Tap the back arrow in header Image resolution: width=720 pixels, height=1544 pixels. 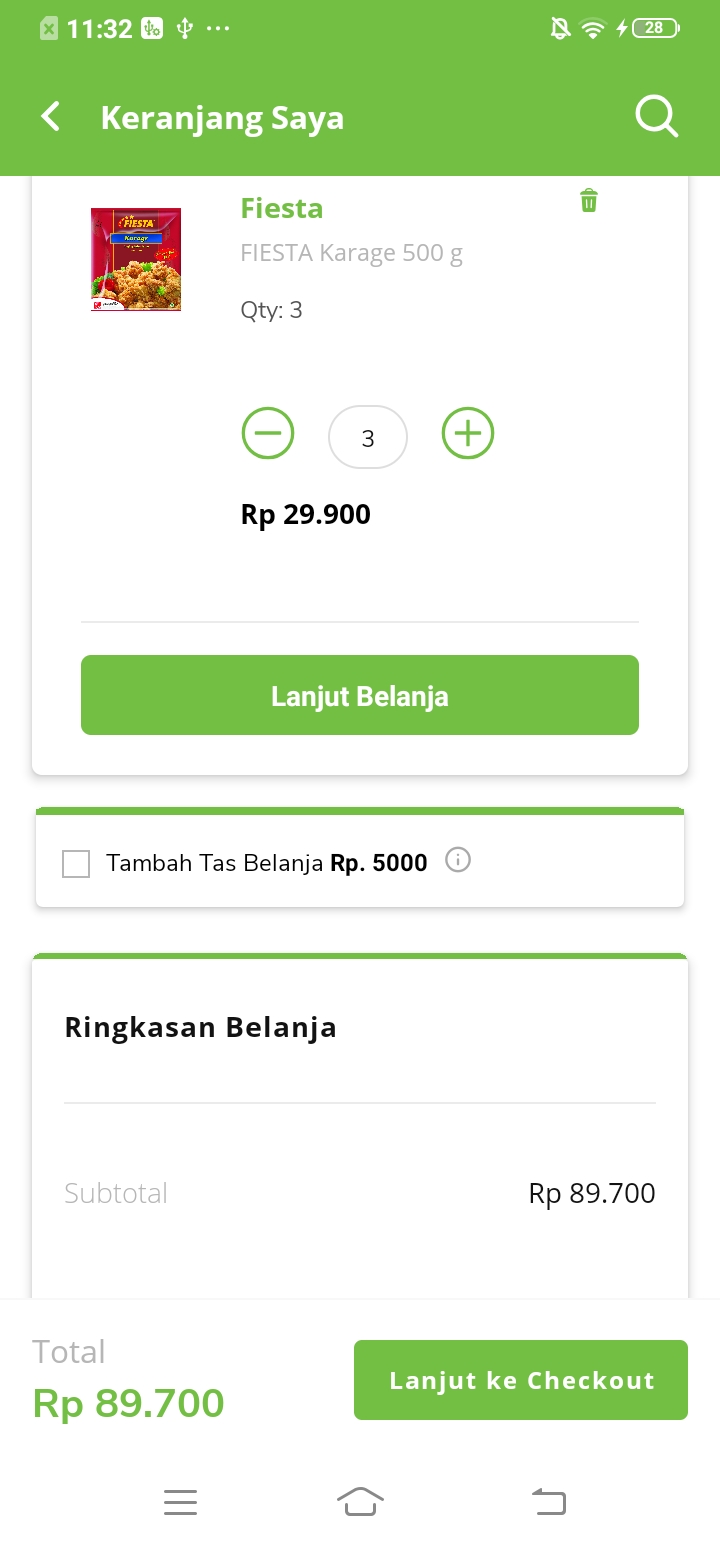click(50, 117)
